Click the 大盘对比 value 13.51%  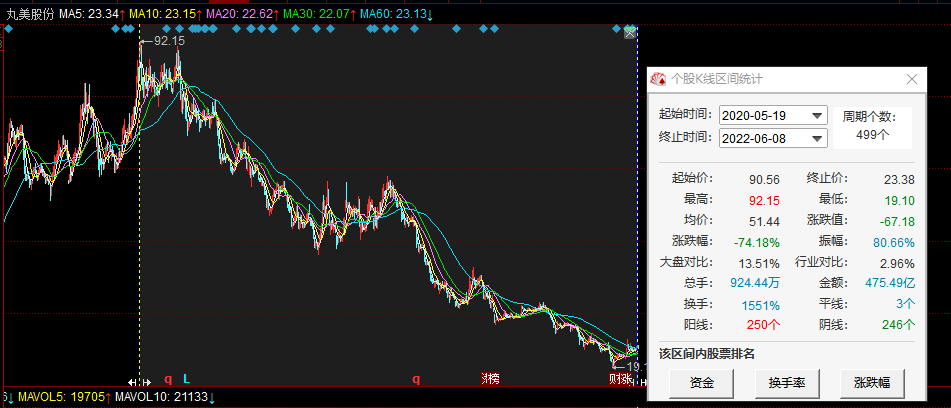pos(759,263)
